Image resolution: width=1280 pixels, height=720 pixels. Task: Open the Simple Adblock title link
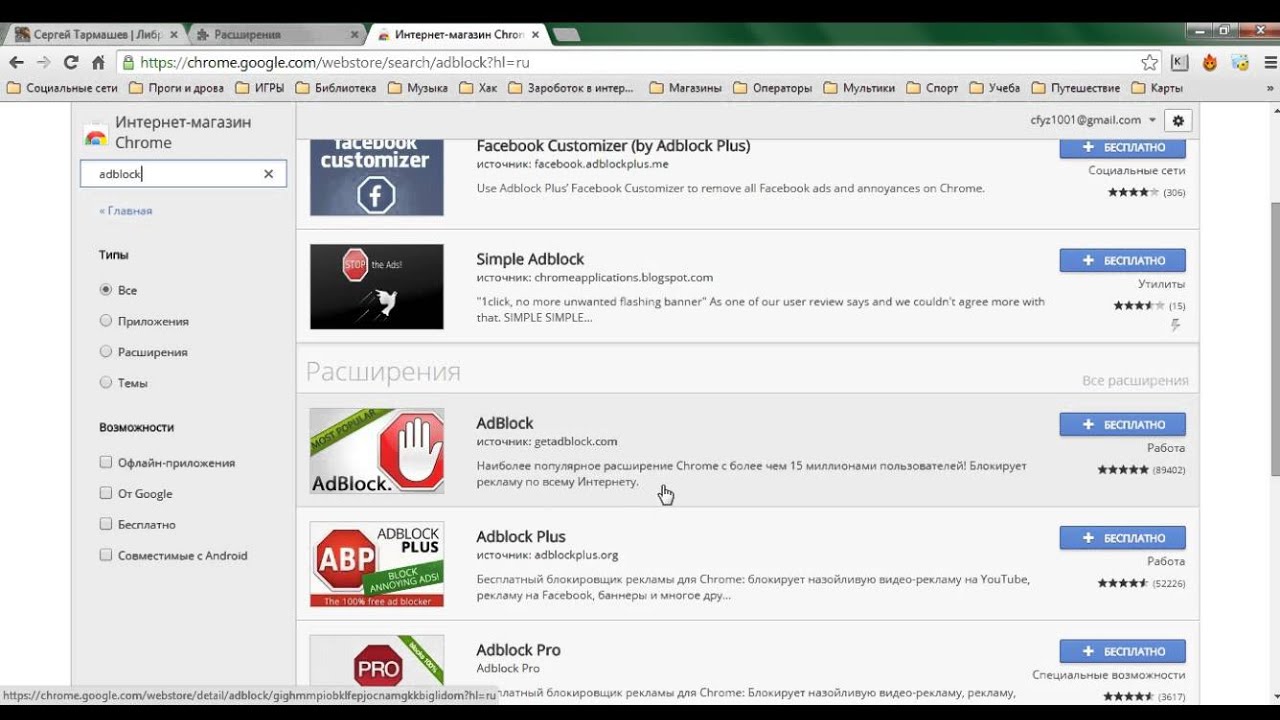[x=530, y=259]
